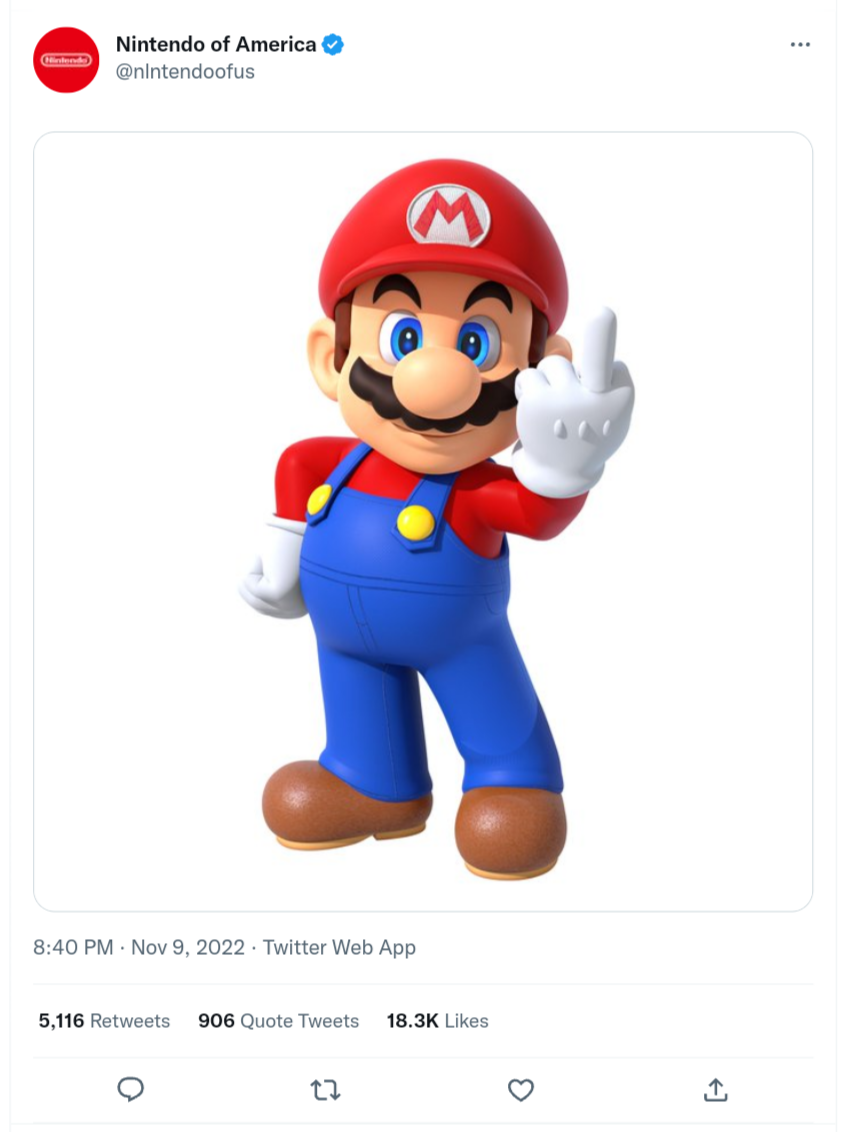847x1132 pixels.
Task: Click the Nov 9, 2022 date
Action: coord(188,947)
